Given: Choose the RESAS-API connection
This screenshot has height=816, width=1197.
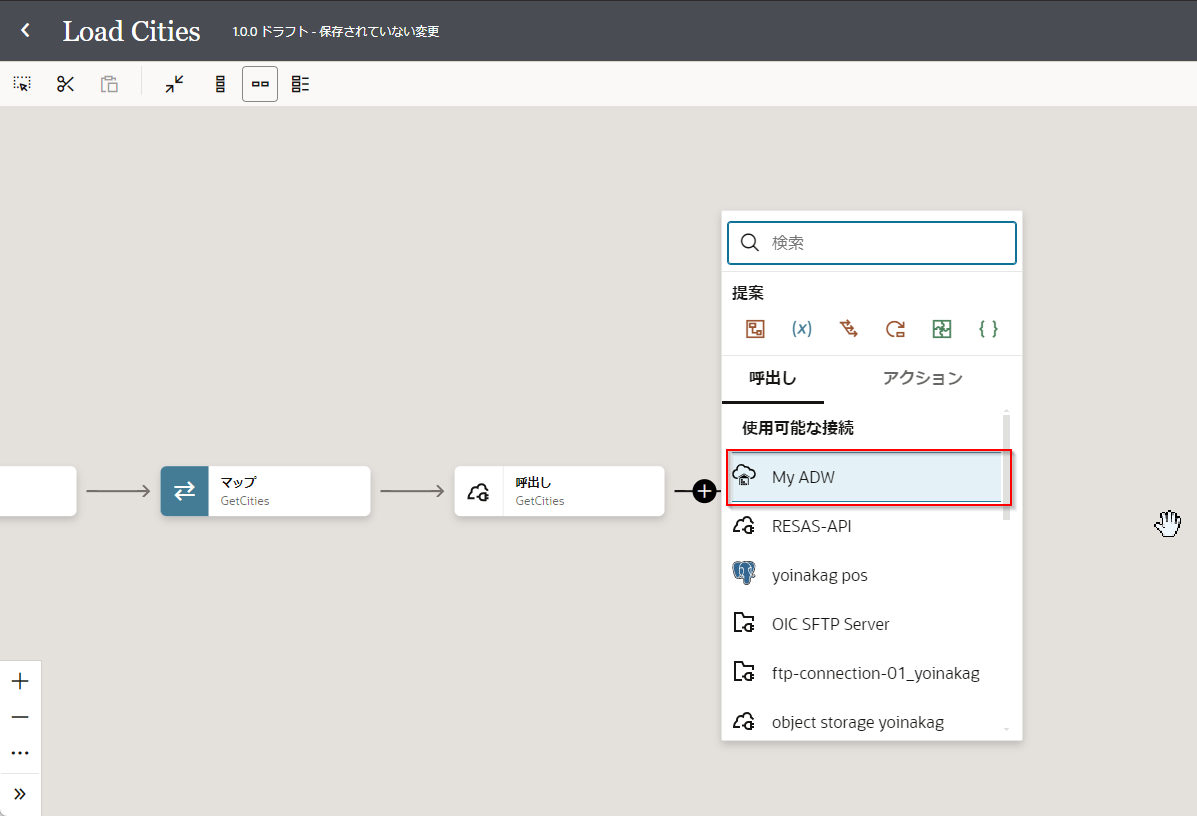Looking at the screenshot, I should click(811, 525).
